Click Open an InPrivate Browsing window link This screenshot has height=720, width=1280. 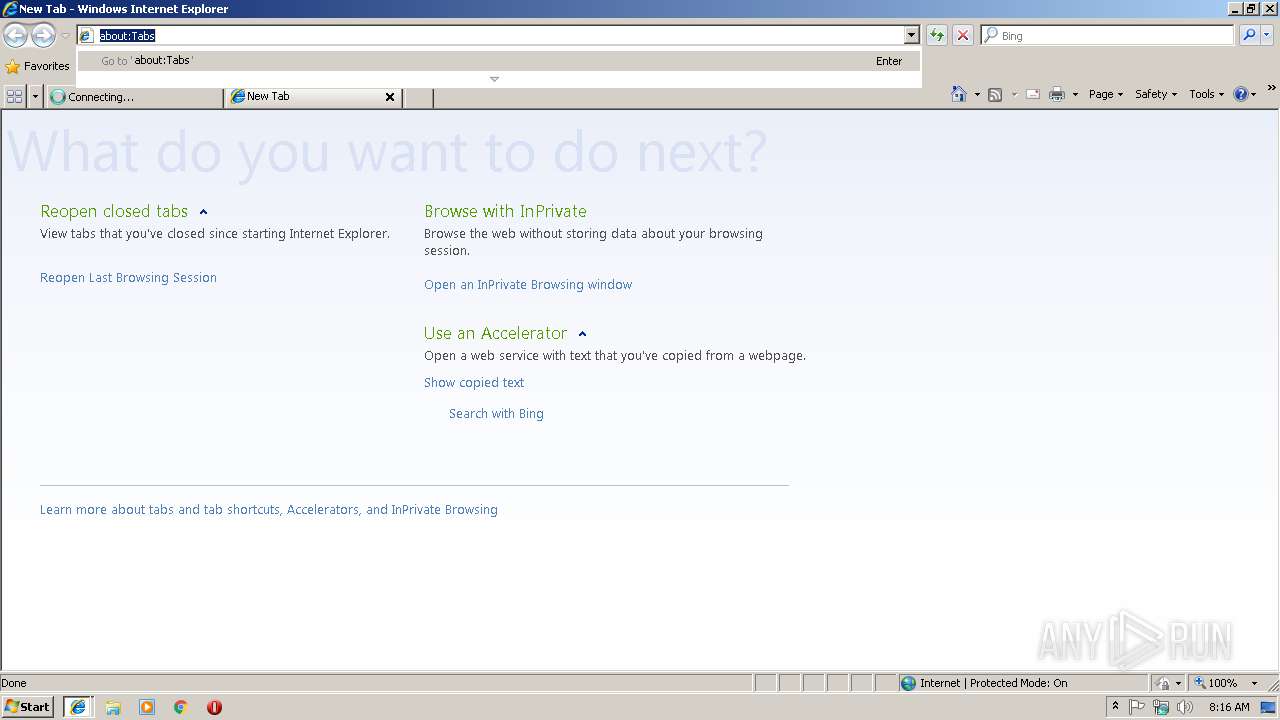pos(528,285)
